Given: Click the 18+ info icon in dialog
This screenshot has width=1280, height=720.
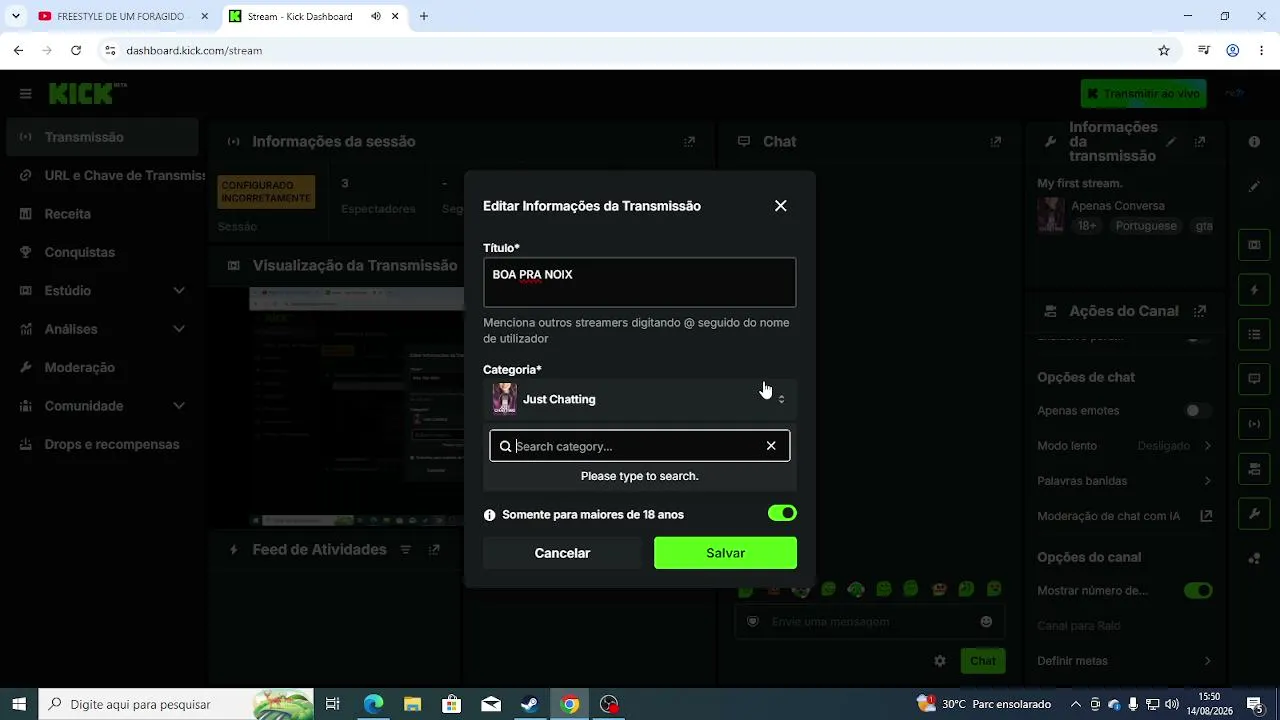Looking at the screenshot, I should pyautogui.click(x=489, y=515).
